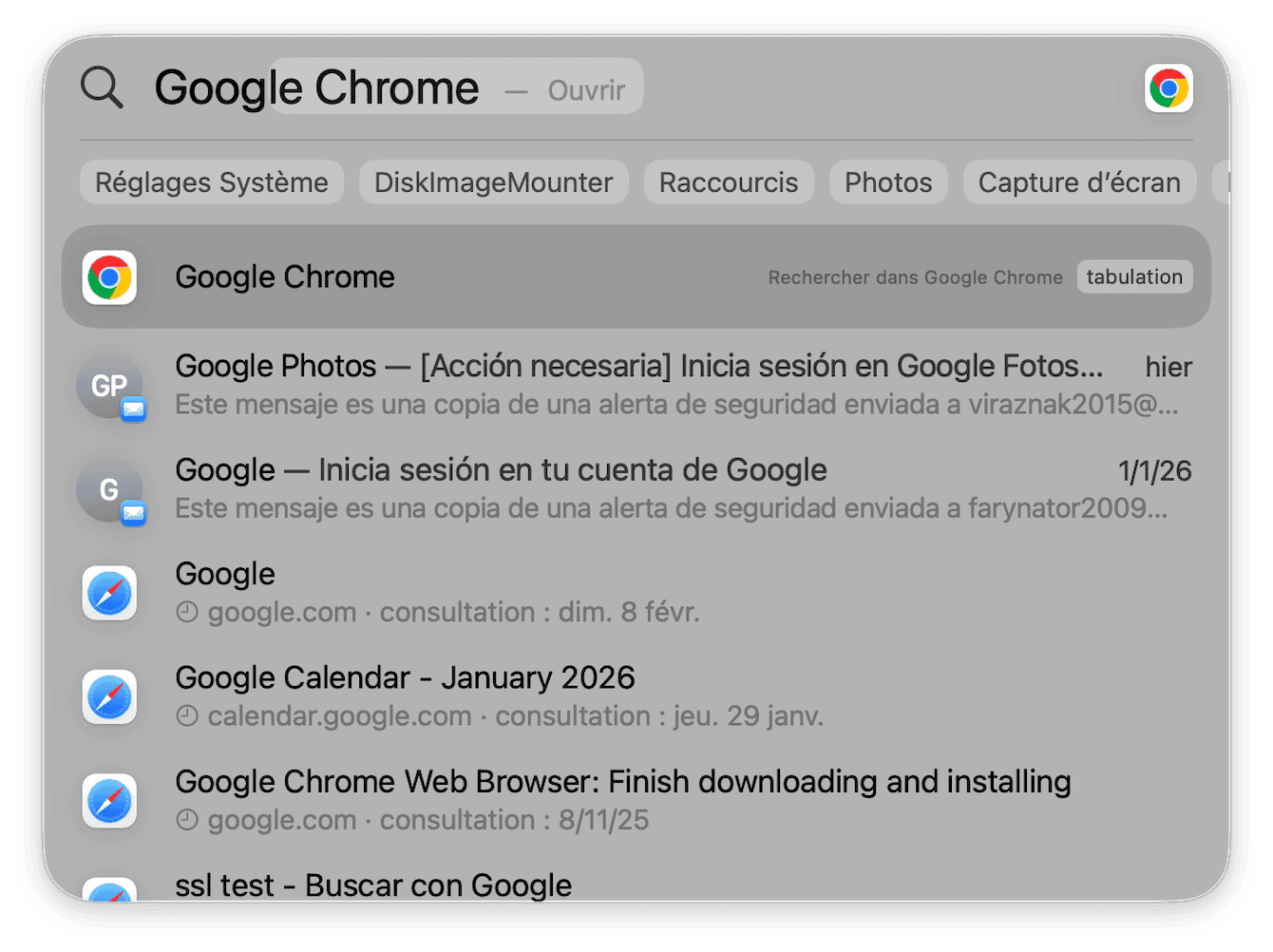Open the Google Photos Acción necesaria email

[636, 385]
